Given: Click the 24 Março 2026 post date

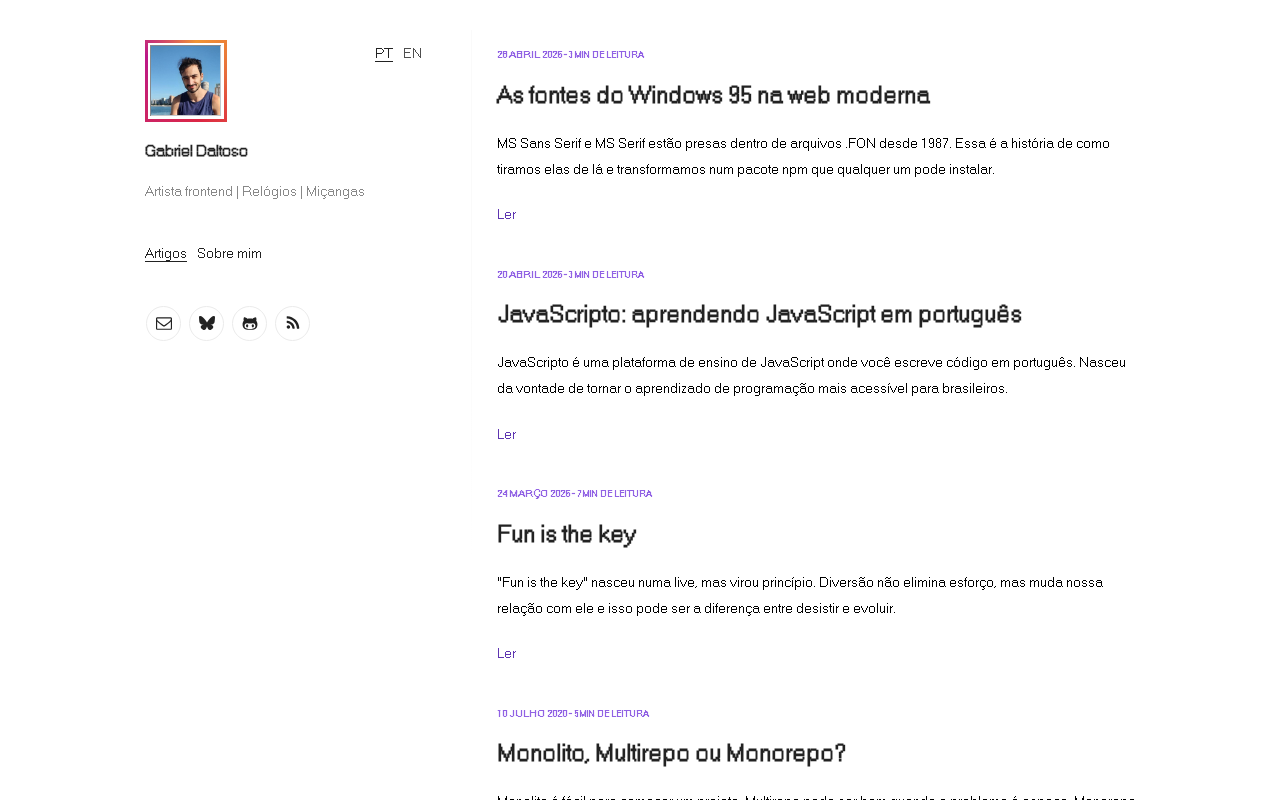Looking at the screenshot, I should coord(534,494).
